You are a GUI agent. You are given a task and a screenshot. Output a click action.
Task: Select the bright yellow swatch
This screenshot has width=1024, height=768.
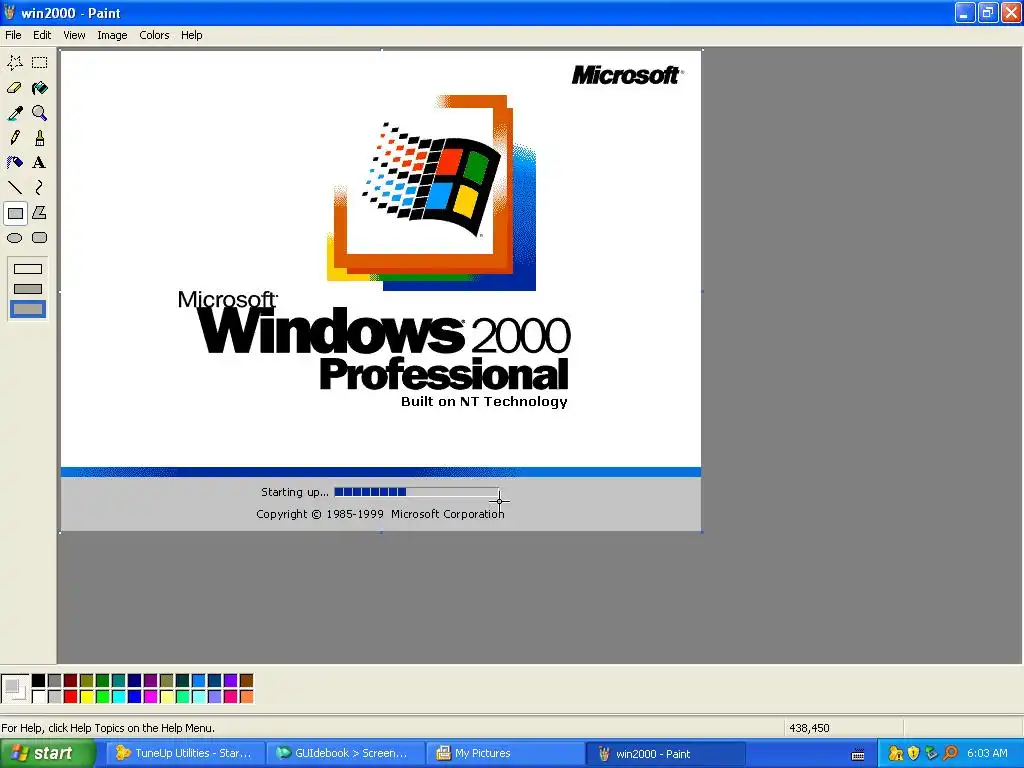coord(86,697)
